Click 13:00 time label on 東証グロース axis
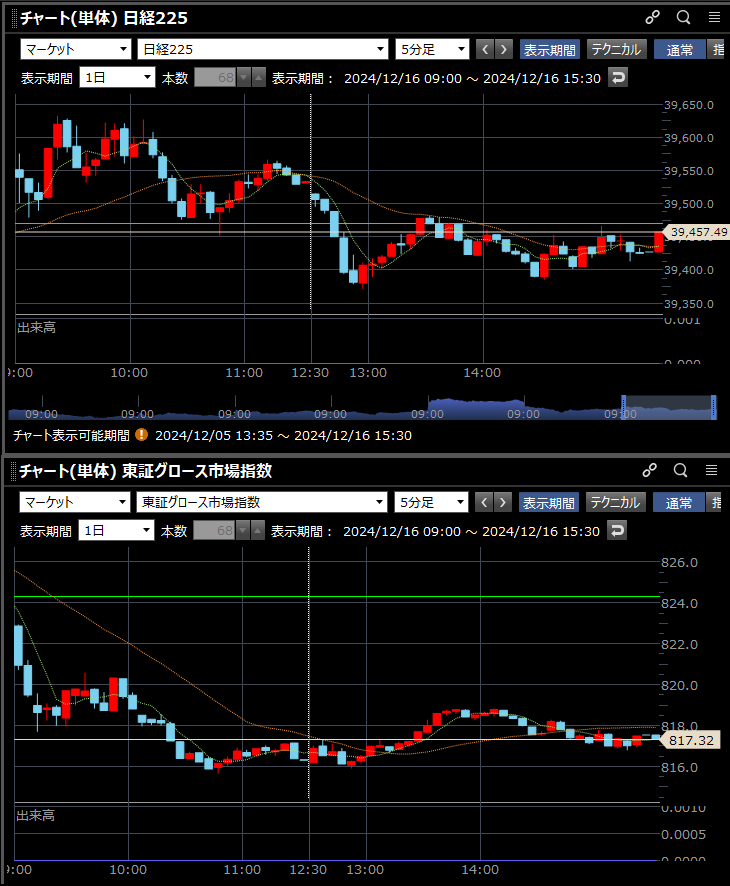This screenshot has width=730, height=886. tap(365, 869)
